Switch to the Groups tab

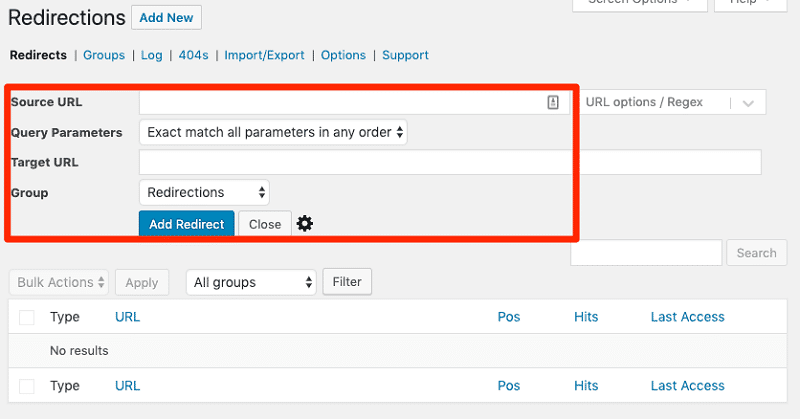104,55
